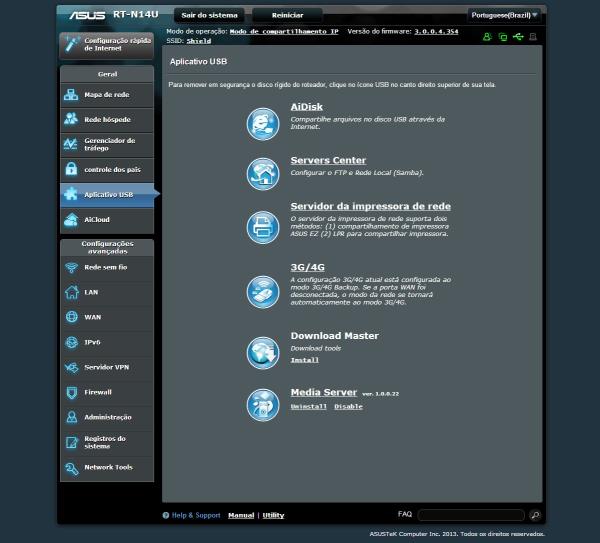
Task: Click the Geral section header
Action: pyautogui.click(x=107, y=74)
